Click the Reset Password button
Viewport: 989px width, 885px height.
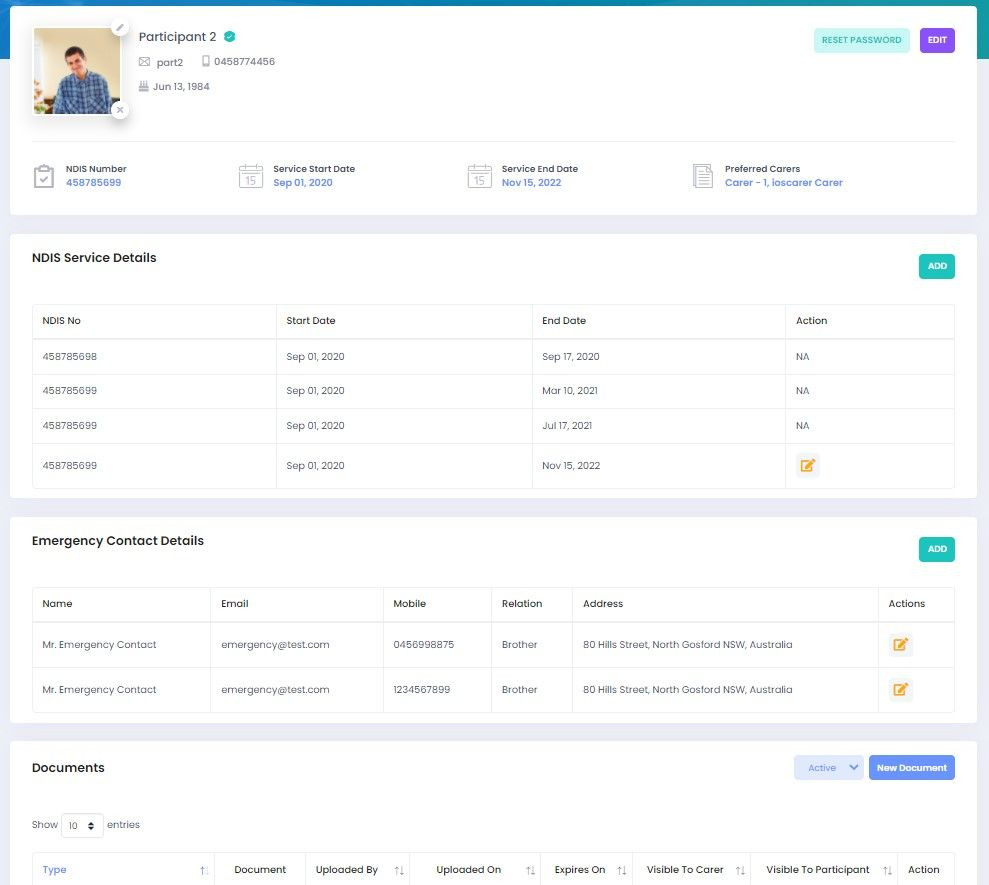(x=861, y=40)
